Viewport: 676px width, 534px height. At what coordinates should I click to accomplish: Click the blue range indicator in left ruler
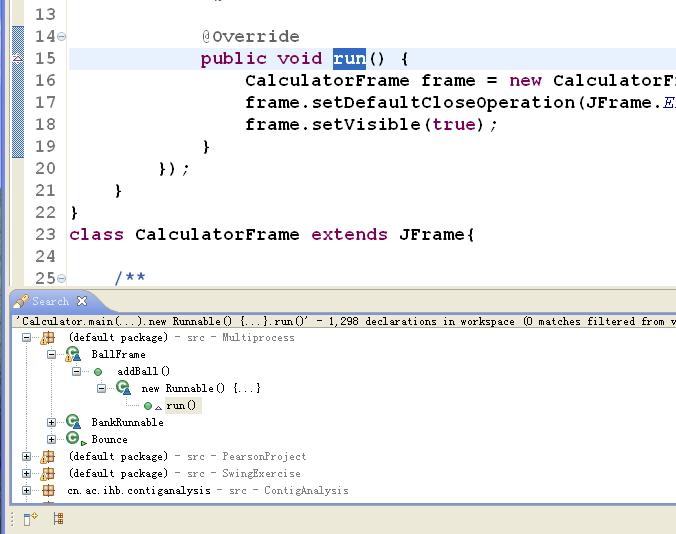pyautogui.click(x=18, y=92)
